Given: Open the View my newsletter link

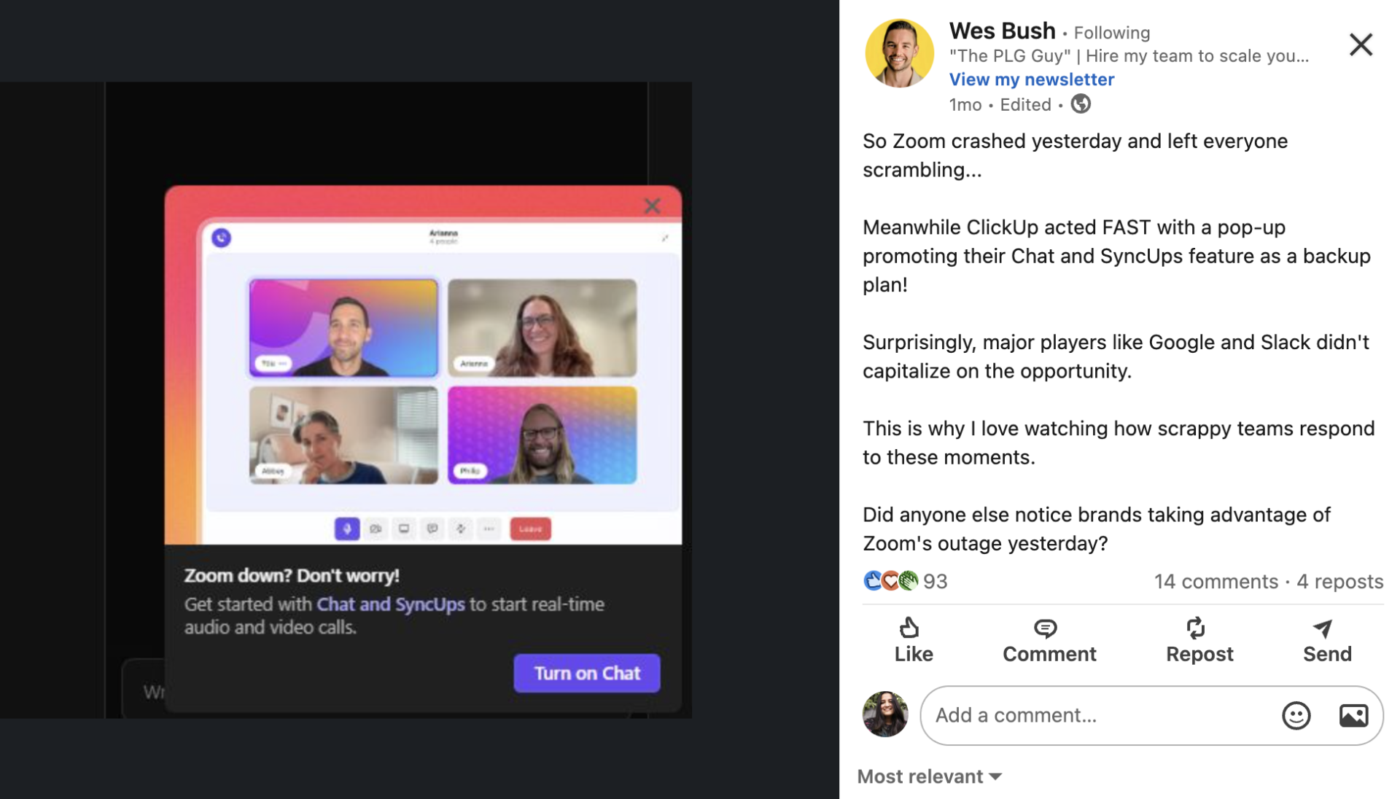Looking at the screenshot, I should (x=1031, y=79).
